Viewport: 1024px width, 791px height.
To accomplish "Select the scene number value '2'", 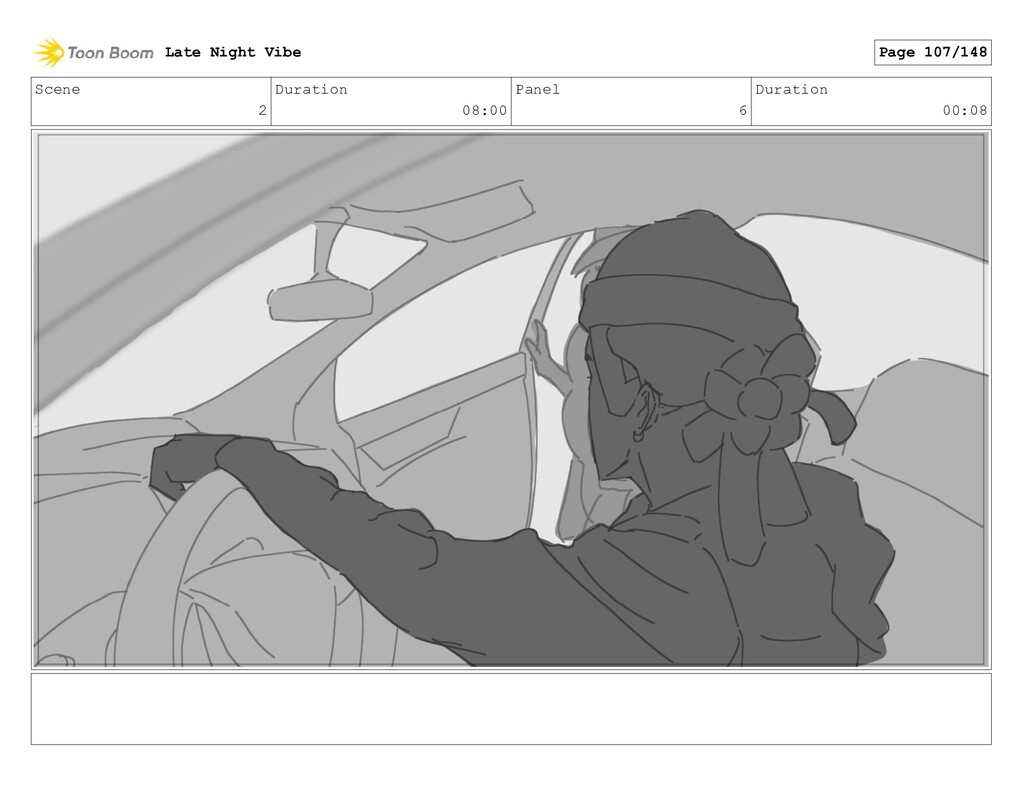I will 263,110.
